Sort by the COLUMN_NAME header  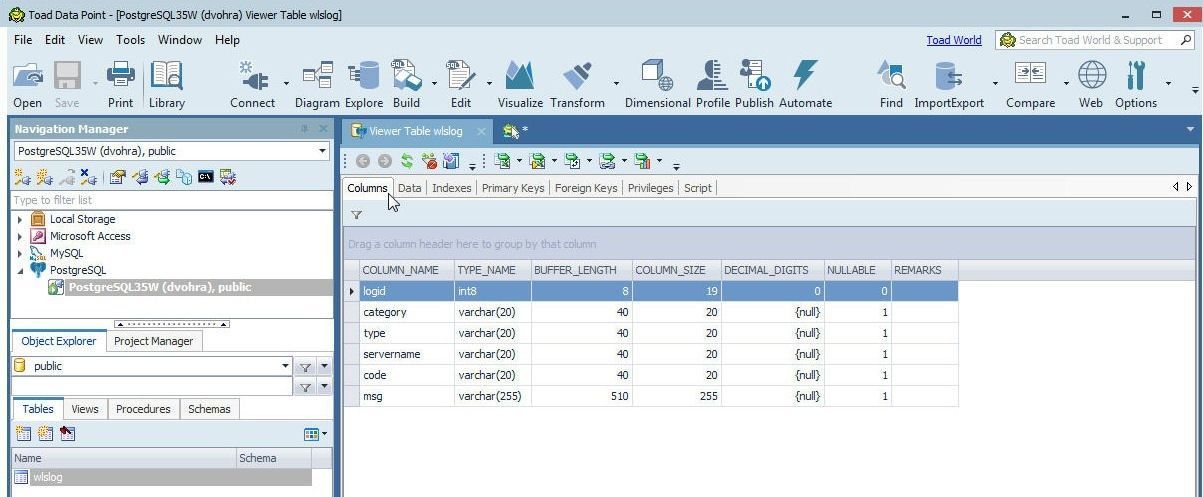[x=405, y=270]
